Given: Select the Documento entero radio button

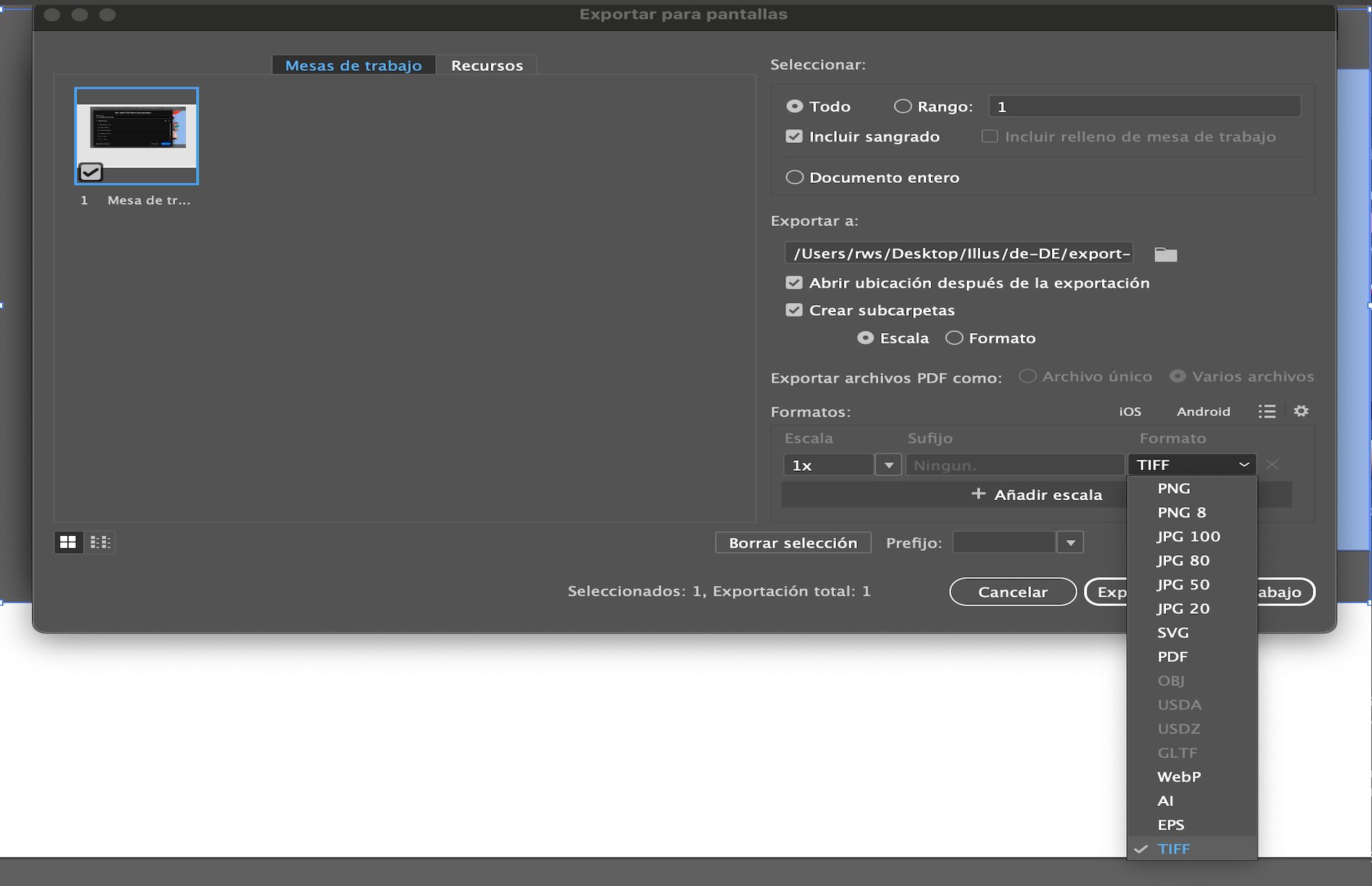Looking at the screenshot, I should (x=794, y=177).
